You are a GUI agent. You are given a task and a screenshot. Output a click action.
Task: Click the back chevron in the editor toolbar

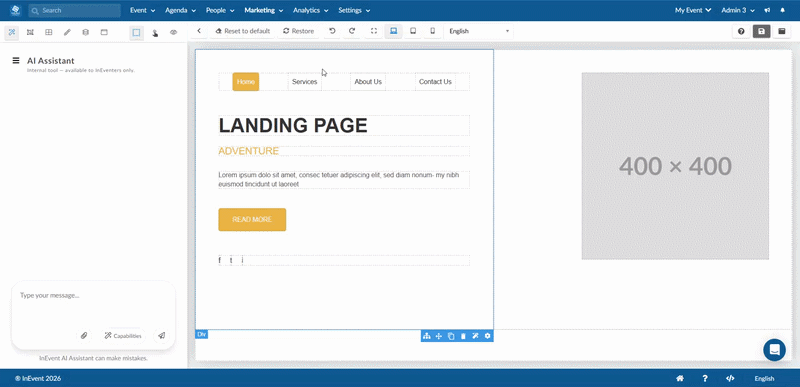199,31
